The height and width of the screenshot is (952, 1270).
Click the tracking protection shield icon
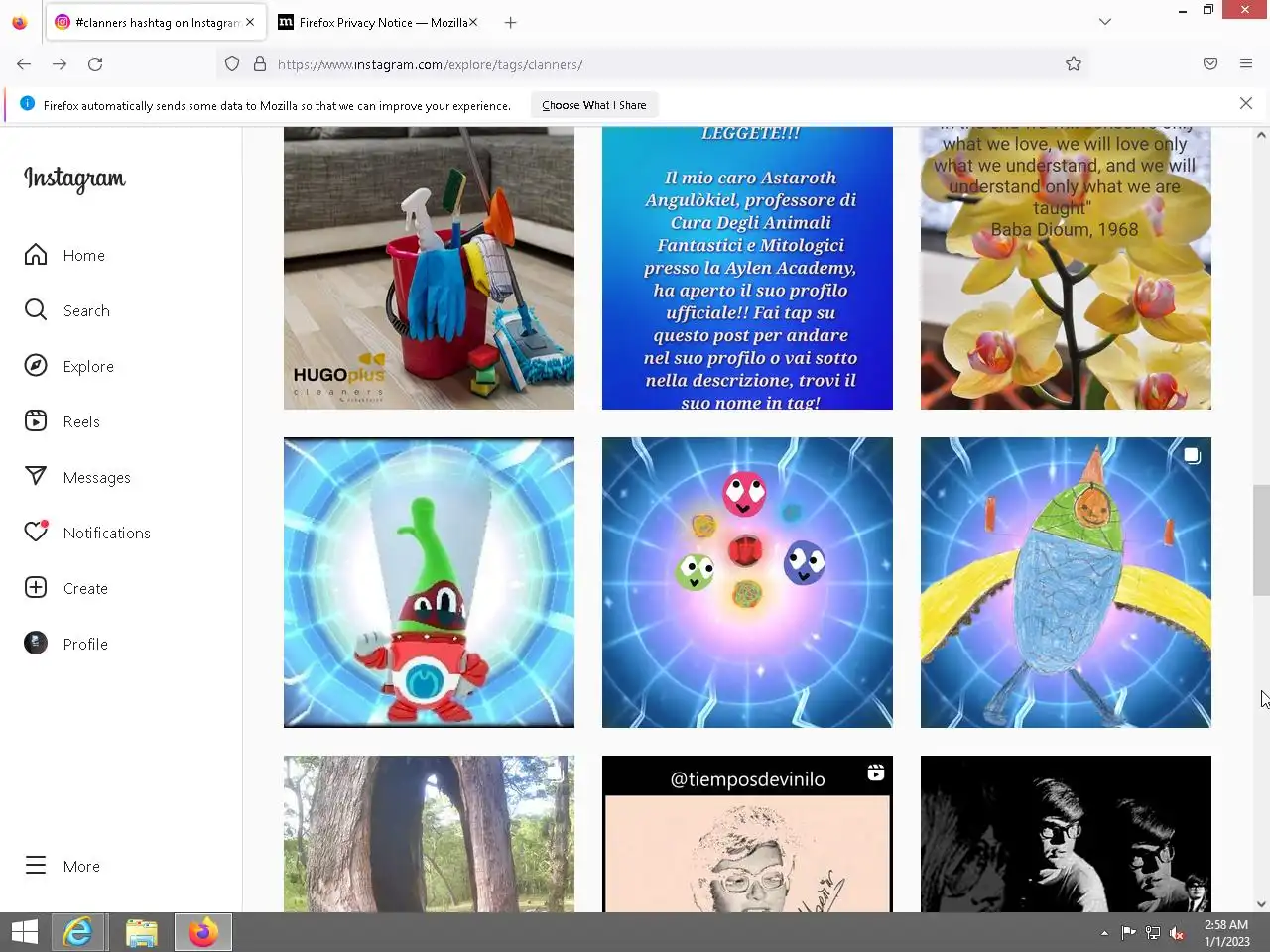click(232, 64)
